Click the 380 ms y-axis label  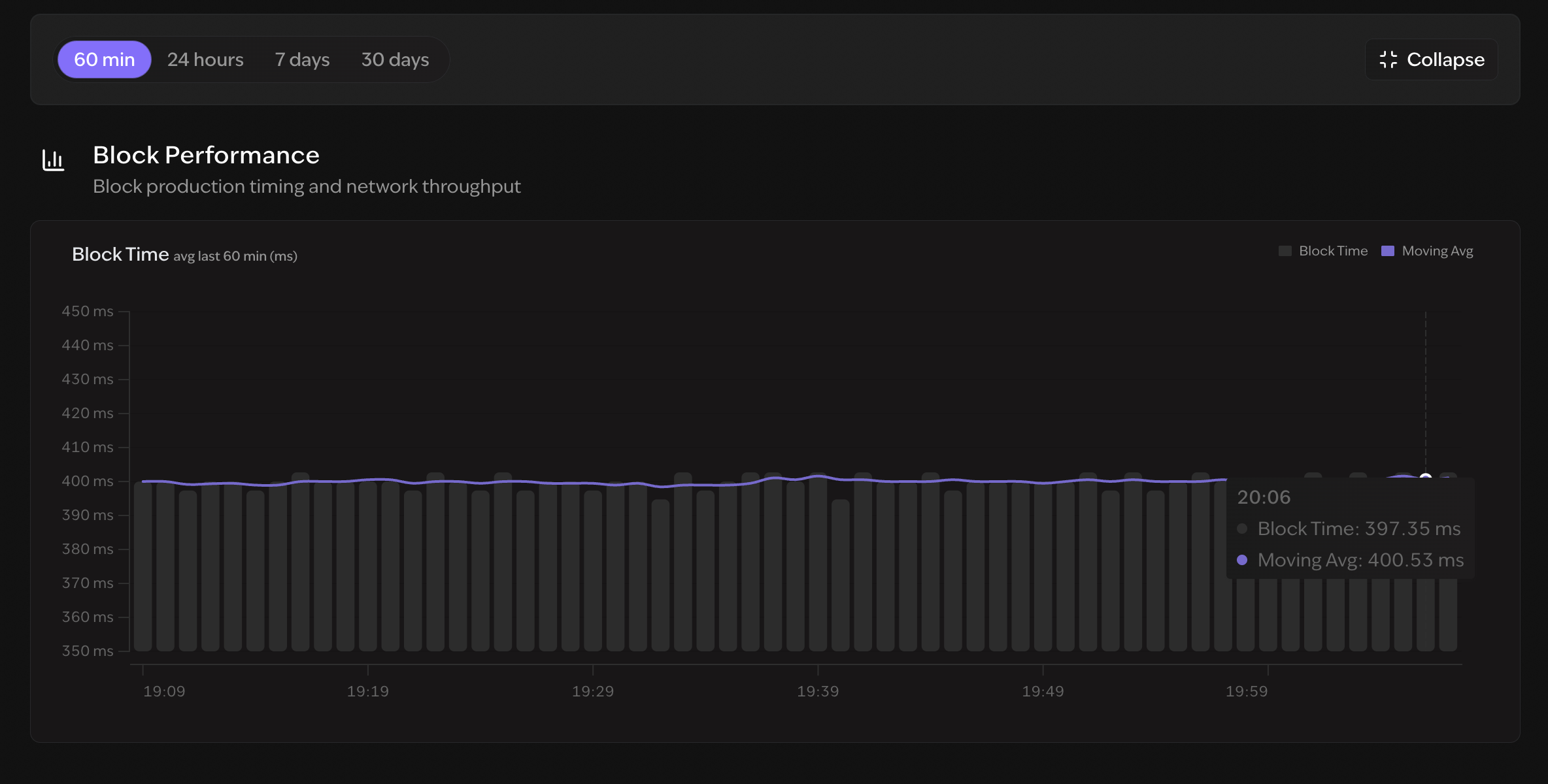click(x=88, y=549)
